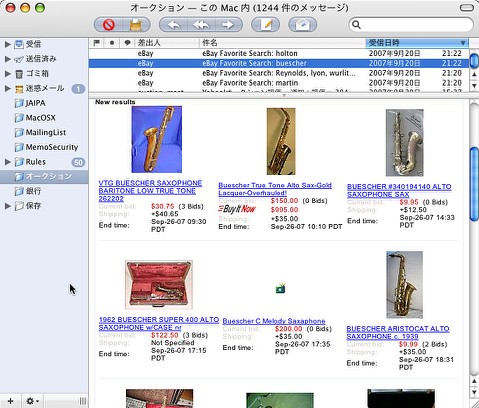The width and height of the screenshot is (479, 408).
Task: Open the MemoSecurity mailbox
Action: (x=46, y=147)
